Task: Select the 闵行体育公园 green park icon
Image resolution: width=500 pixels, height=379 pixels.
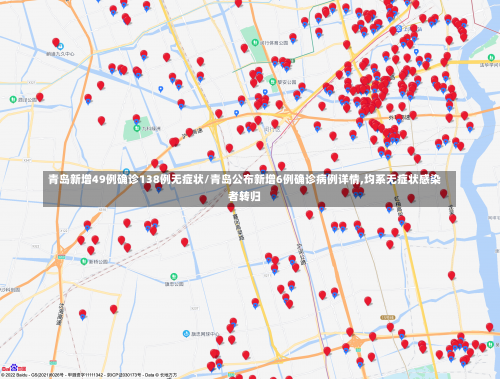Action: pos(255,42)
